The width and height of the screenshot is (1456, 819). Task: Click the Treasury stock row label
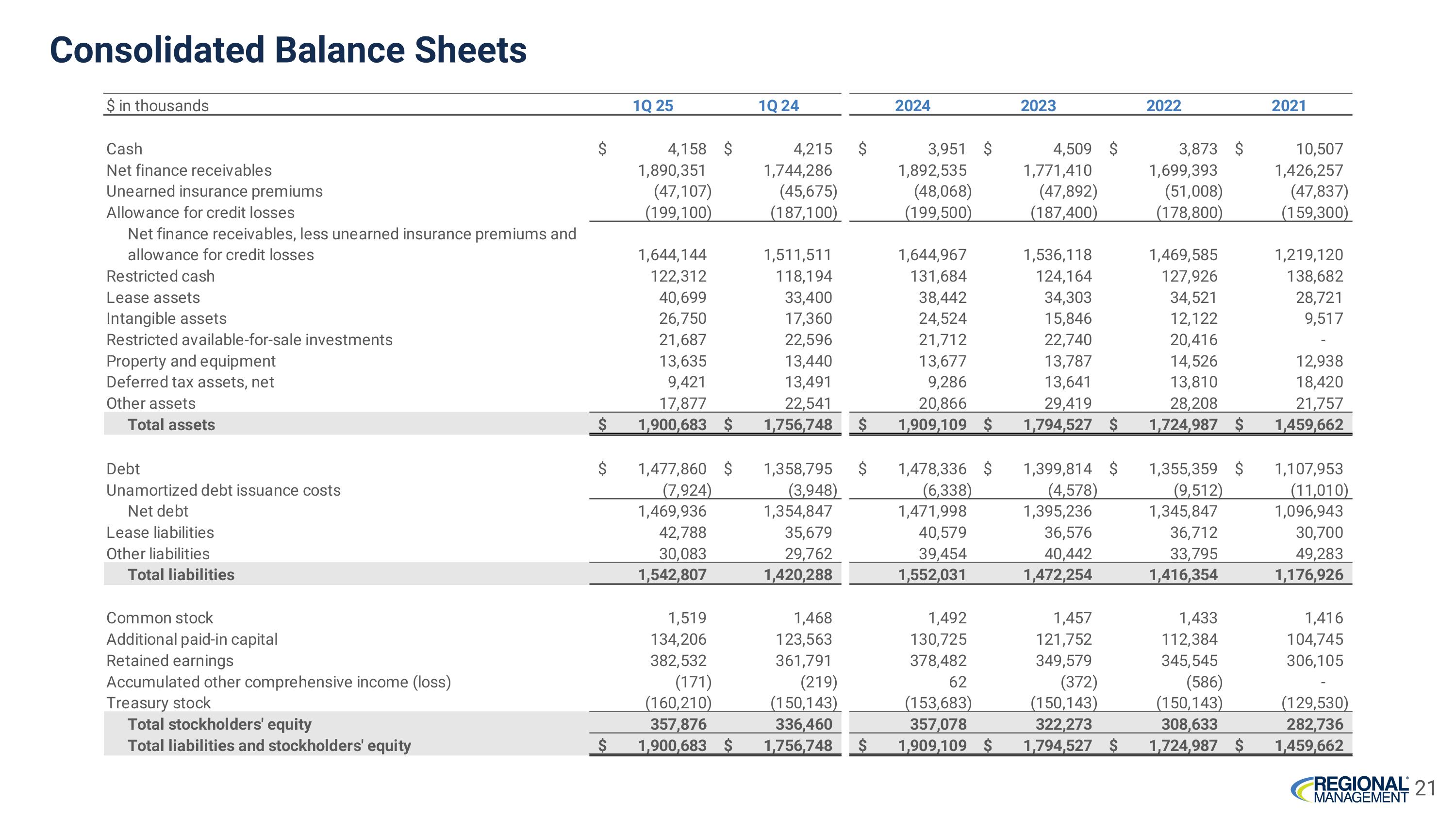click(158, 702)
